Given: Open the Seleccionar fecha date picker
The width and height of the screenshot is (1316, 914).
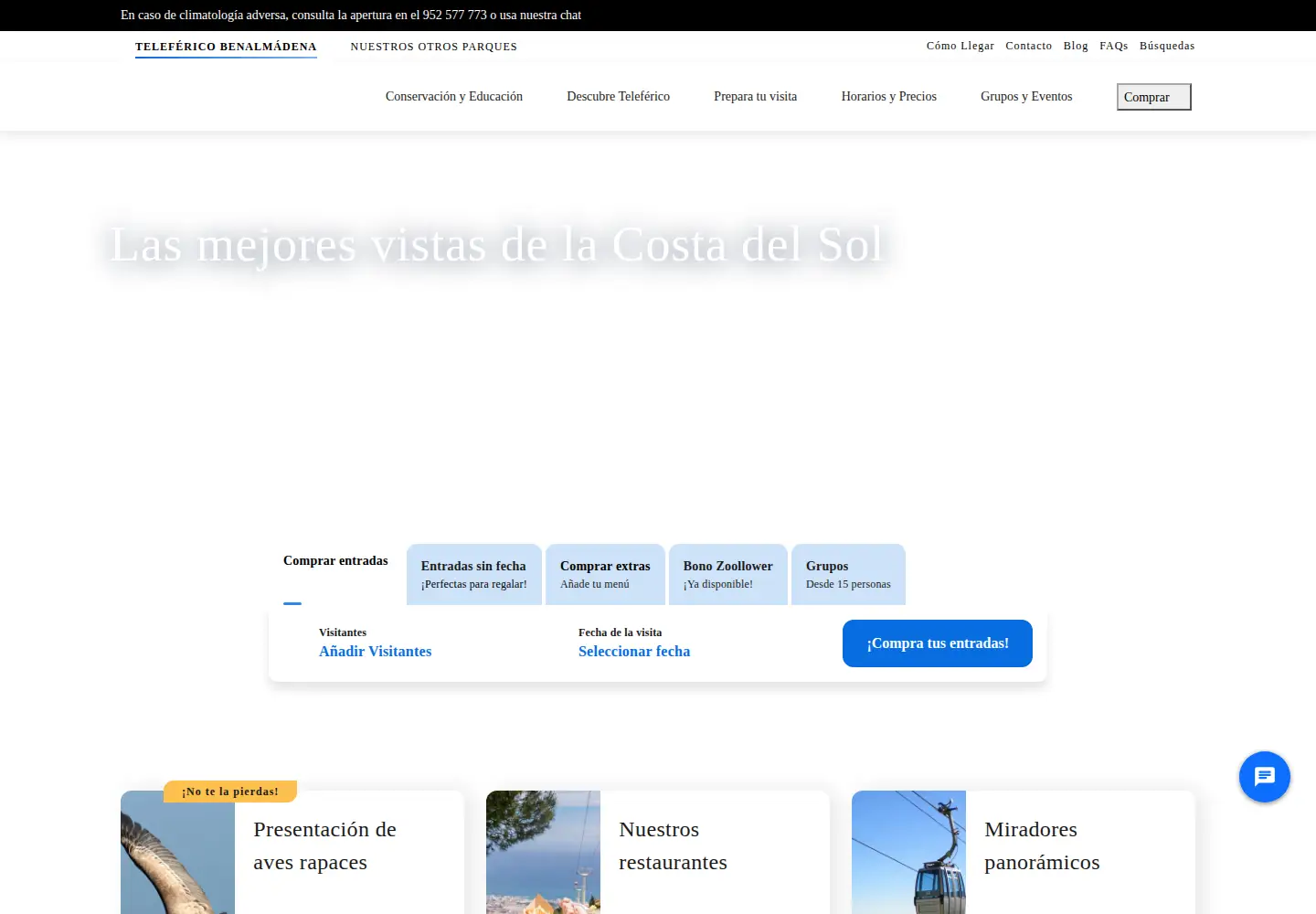Looking at the screenshot, I should pyautogui.click(x=634, y=651).
